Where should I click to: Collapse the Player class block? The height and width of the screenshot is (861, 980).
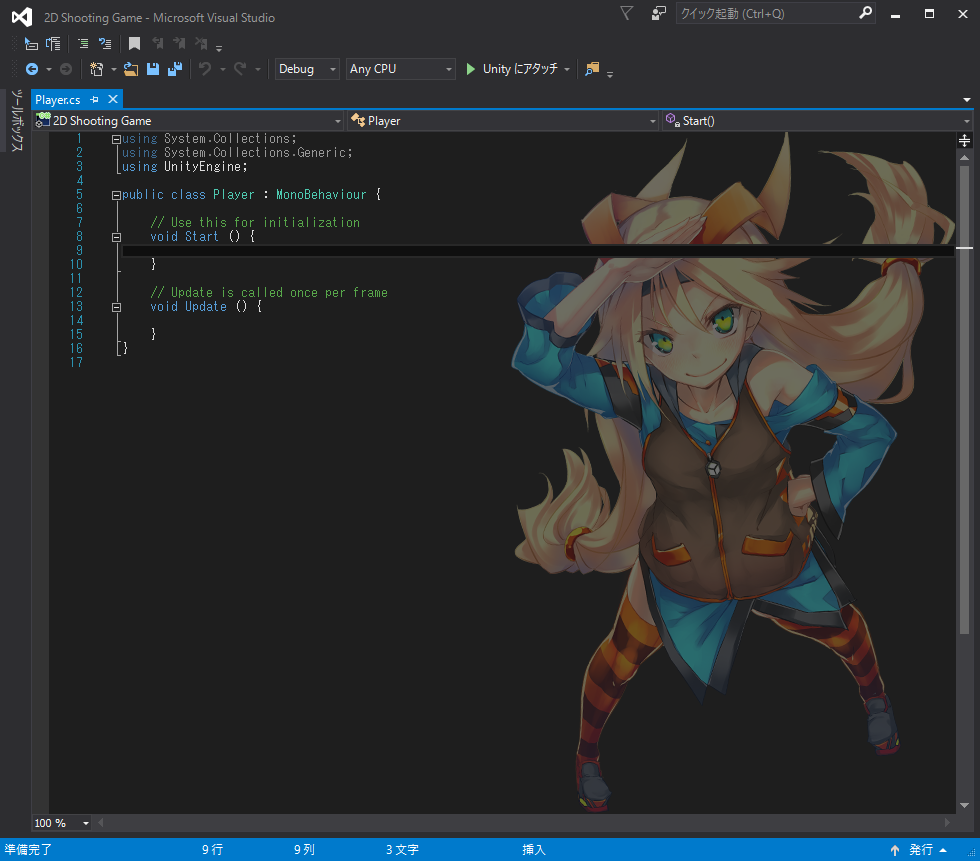tap(116, 196)
